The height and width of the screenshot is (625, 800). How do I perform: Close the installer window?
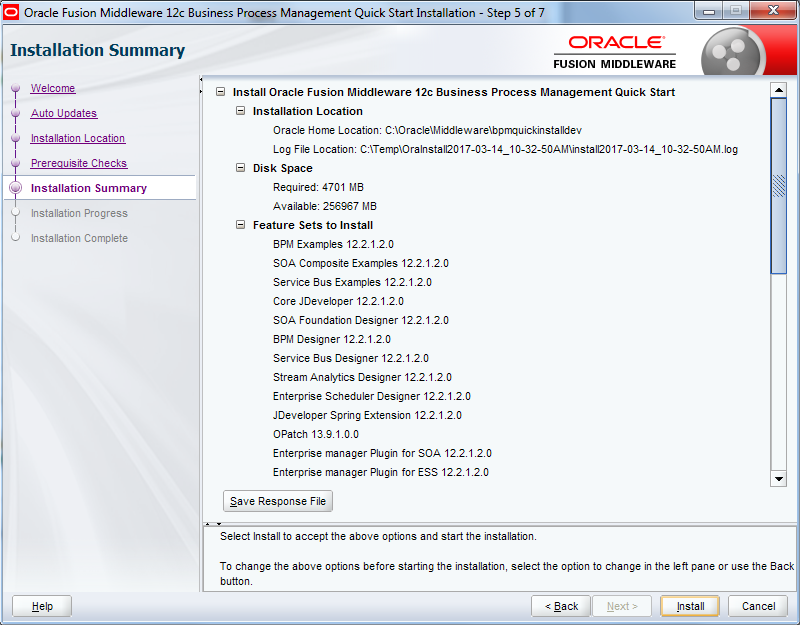coord(773,11)
